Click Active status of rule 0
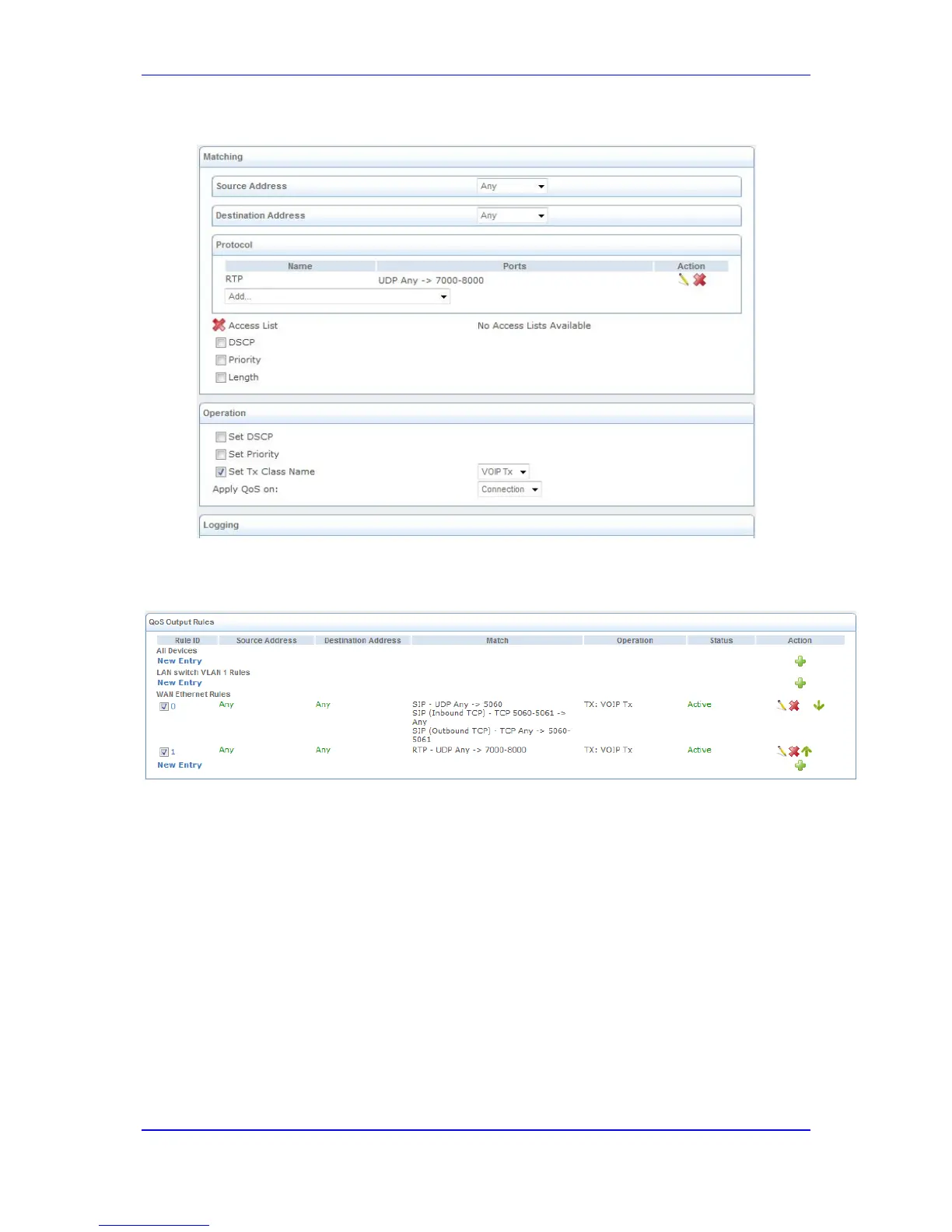 pyautogui.click(x=699, y=705)
